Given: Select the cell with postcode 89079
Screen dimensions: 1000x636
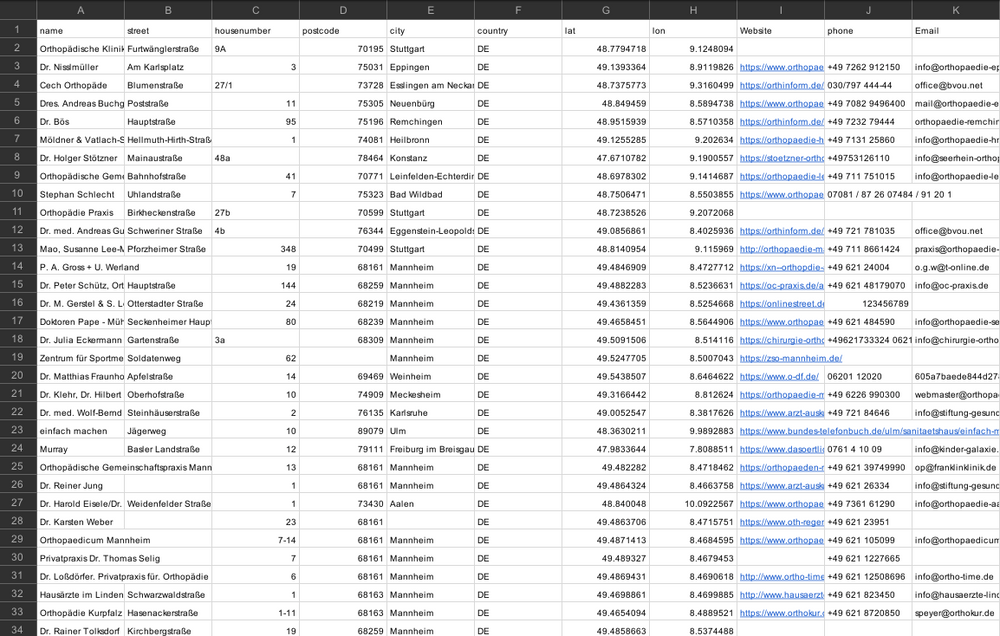Looking at the screenshot, I should (343, 431).
